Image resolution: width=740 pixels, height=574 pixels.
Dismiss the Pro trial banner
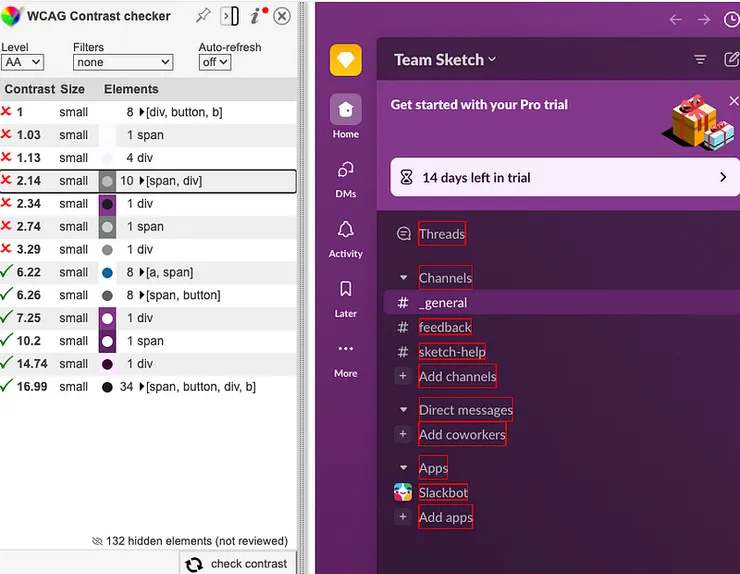pos(733,101)
